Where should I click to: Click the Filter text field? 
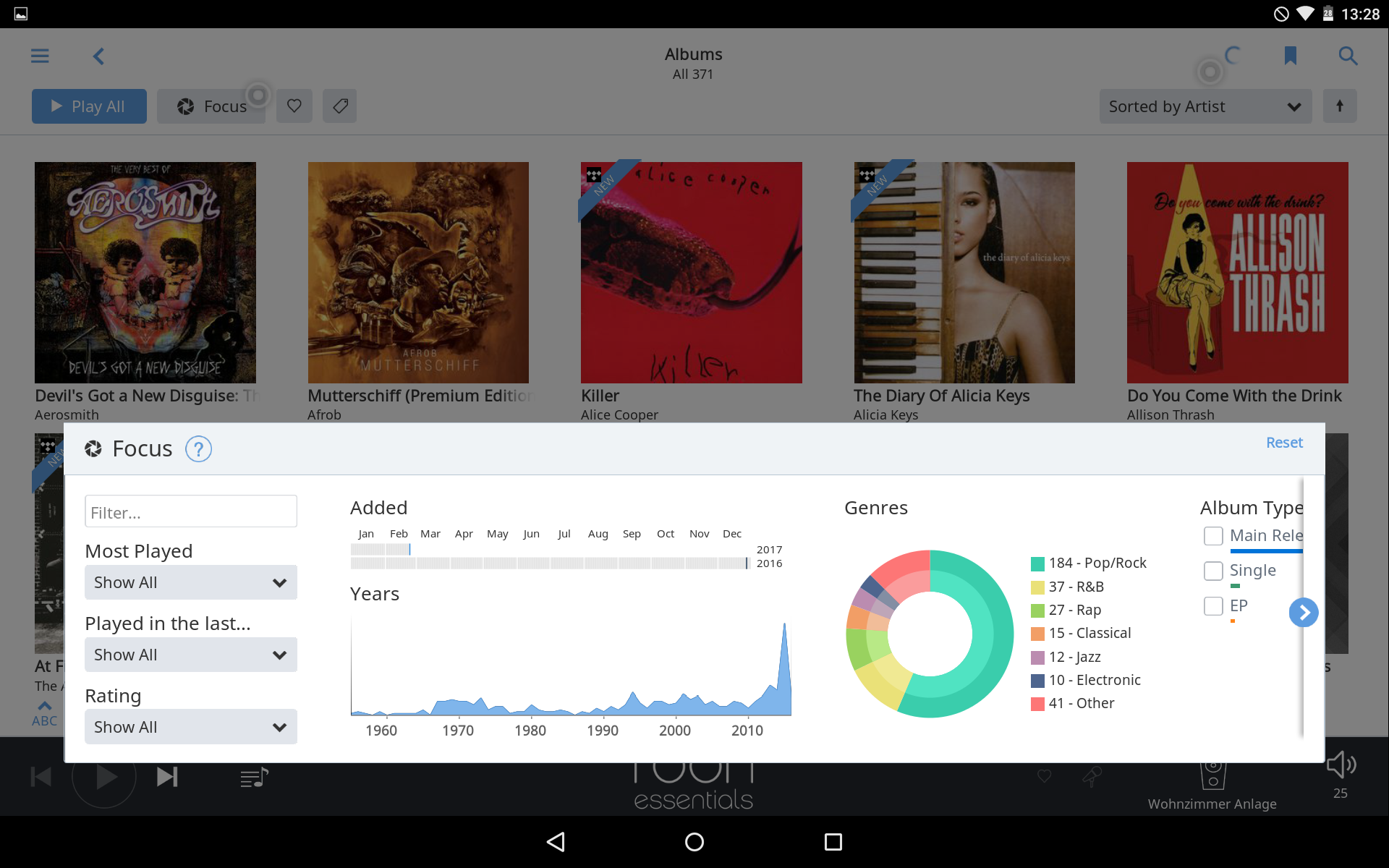[x=191, y=512]
